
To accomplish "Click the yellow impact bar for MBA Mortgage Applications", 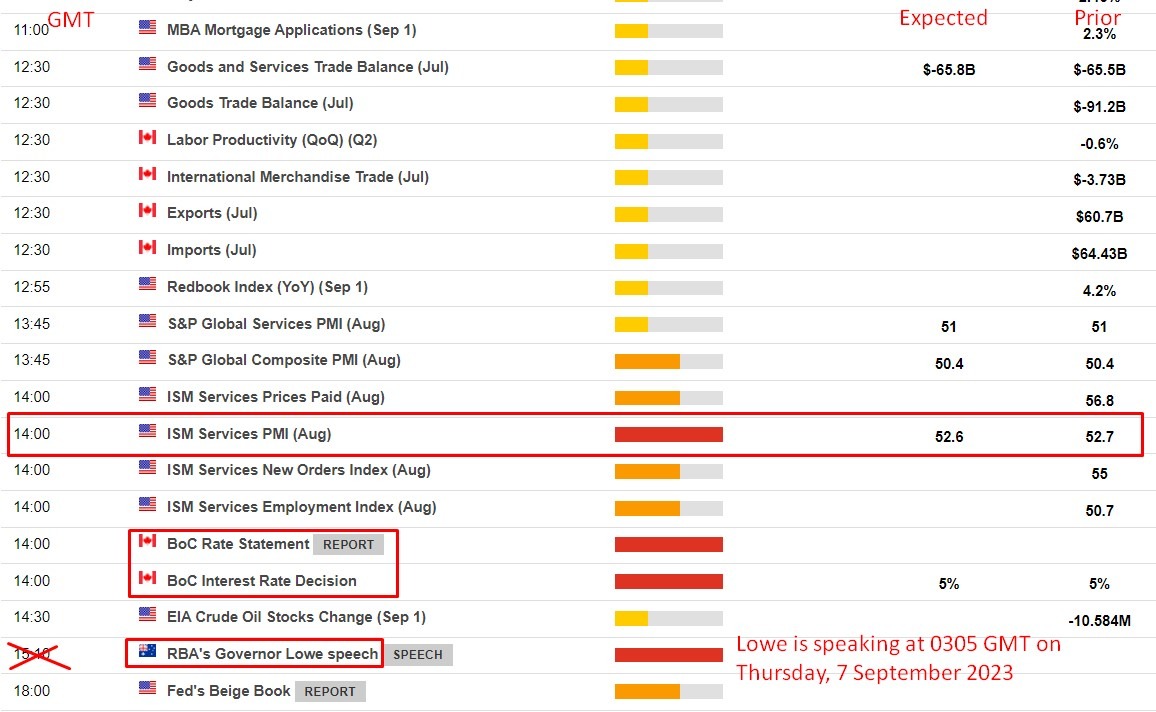I will click(x=628, y=30).
